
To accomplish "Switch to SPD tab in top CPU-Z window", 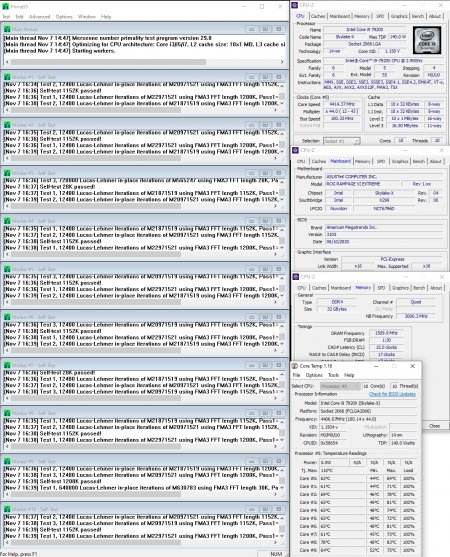I will coord(380,16).
